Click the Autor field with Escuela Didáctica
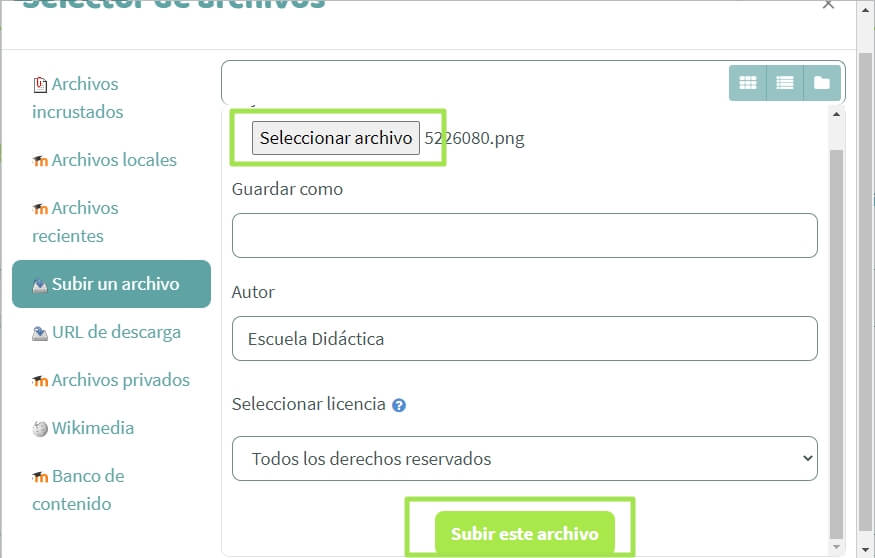875x558 pixels. (x=525, y=339)
